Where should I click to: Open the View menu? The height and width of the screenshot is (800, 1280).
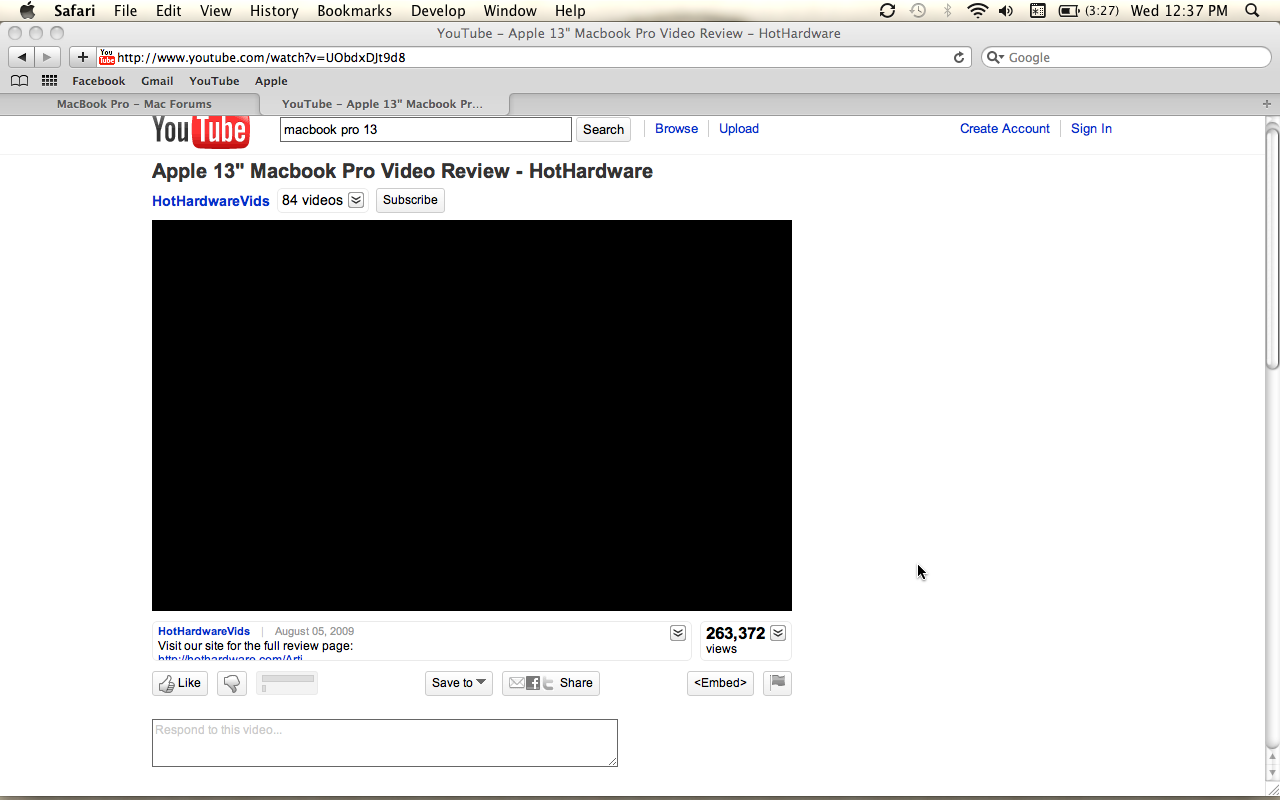[x=215, y=11]
